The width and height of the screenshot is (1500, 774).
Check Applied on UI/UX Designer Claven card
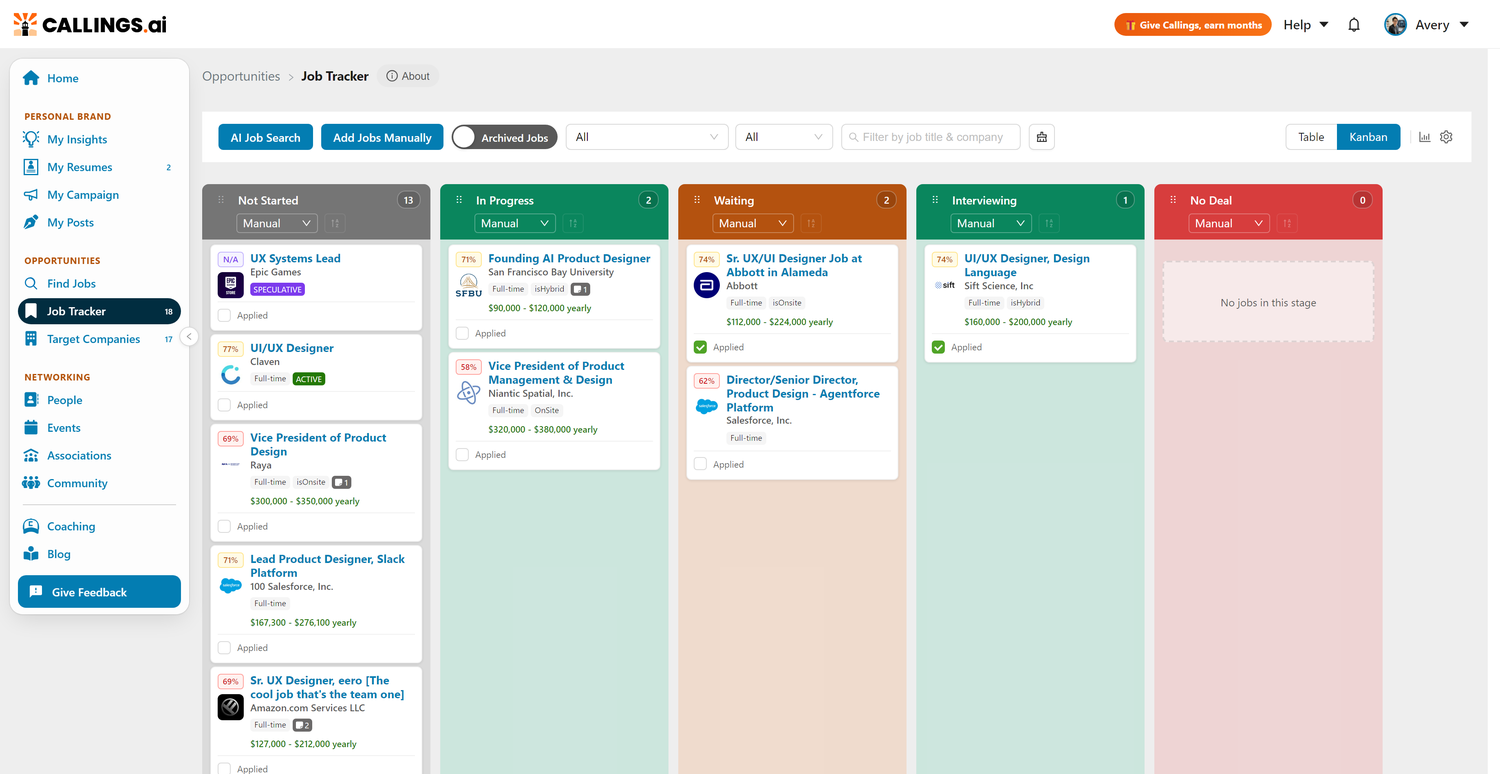tap(224, 405)
